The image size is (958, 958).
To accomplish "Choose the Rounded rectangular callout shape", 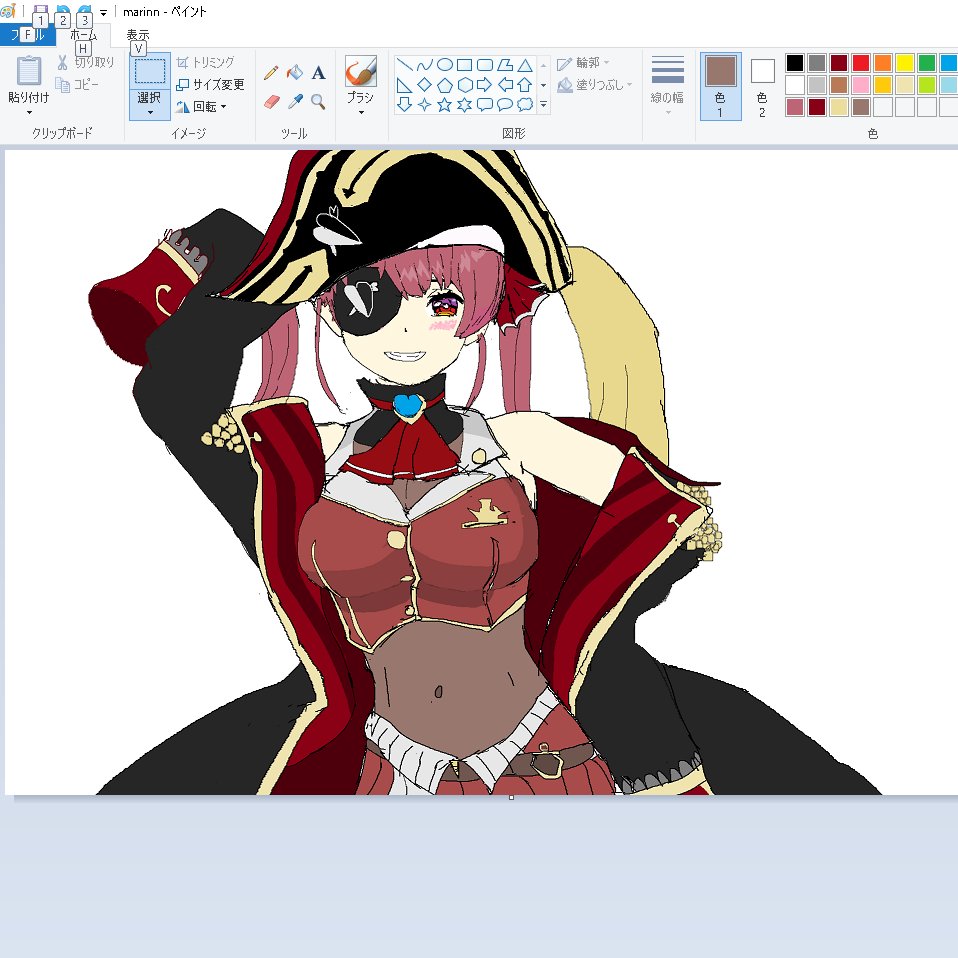I will pyautogui.click(x=484, y=104).
